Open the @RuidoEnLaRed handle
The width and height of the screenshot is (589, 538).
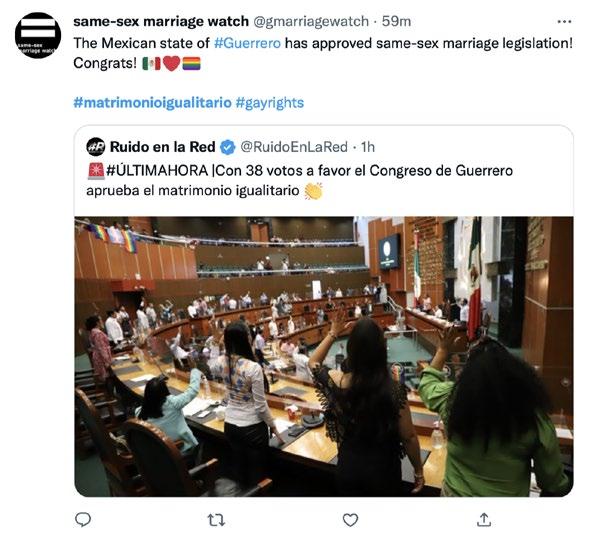click(294, 147)
